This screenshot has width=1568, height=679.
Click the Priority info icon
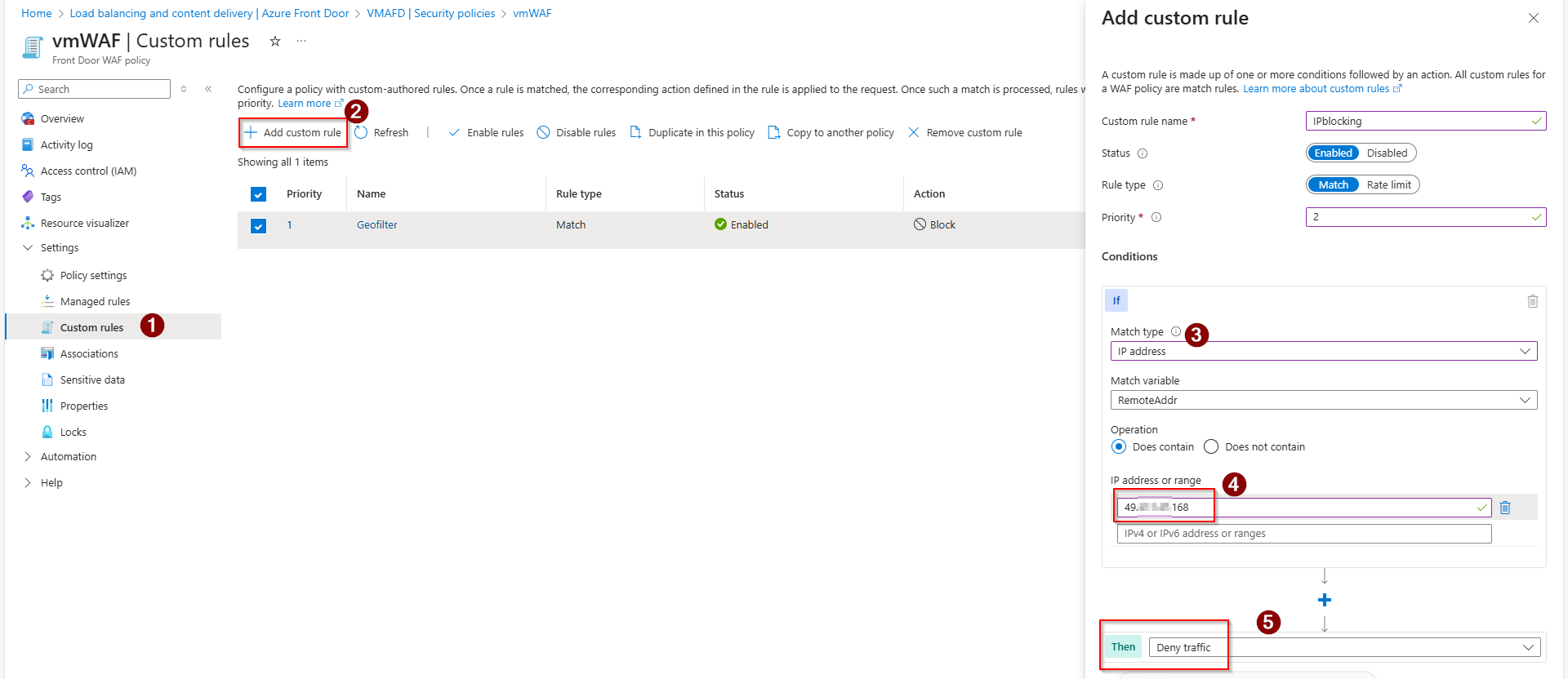1156,217
